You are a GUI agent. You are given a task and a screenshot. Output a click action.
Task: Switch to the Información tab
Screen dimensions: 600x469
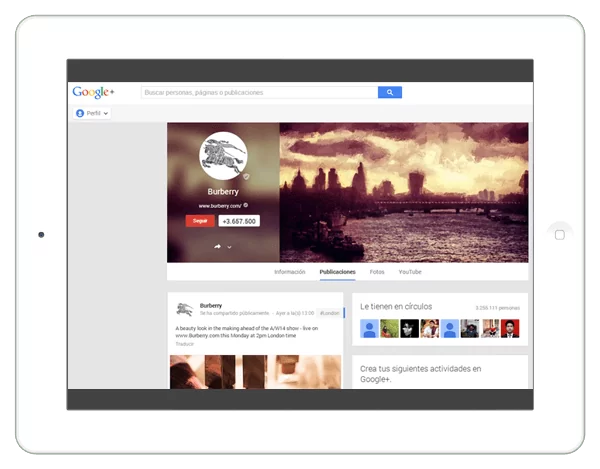click(290, 272)
